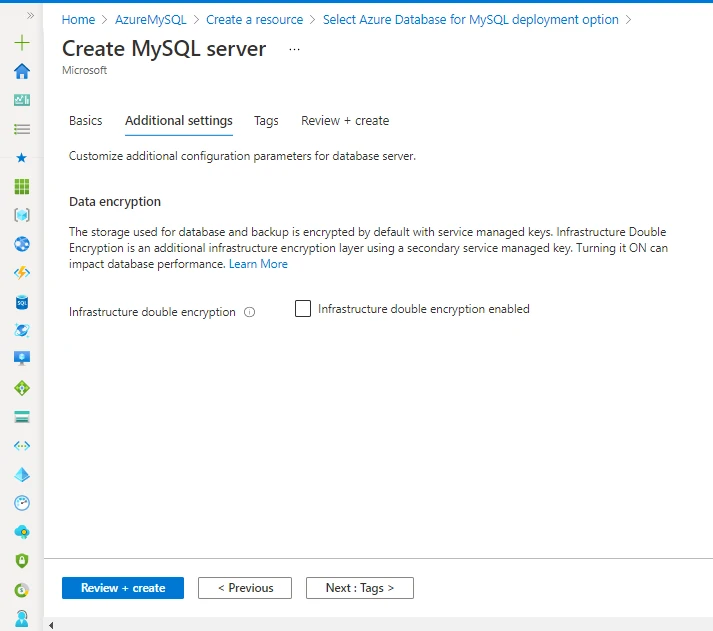This screenshot has width=713, height=631.
Task: Click the Favorites star icon in sidebar
Action: pos(21,158)
